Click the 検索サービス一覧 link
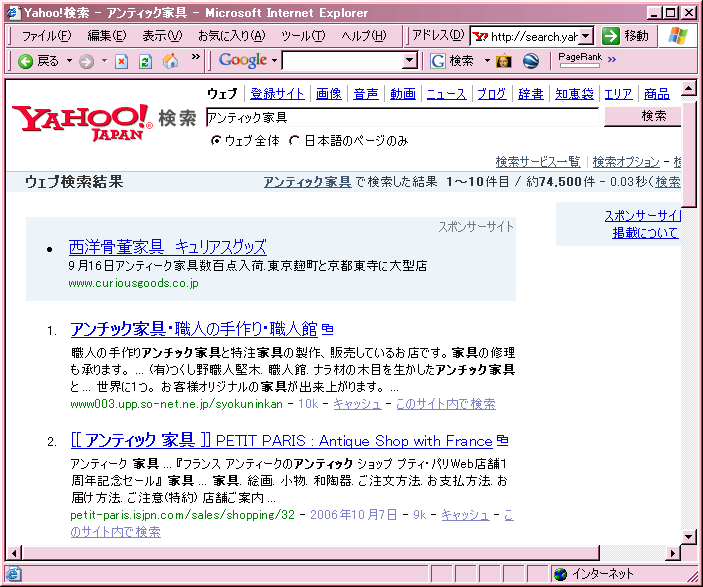The height and width of the screenshot is (587, 703). (x=538, y=161)
